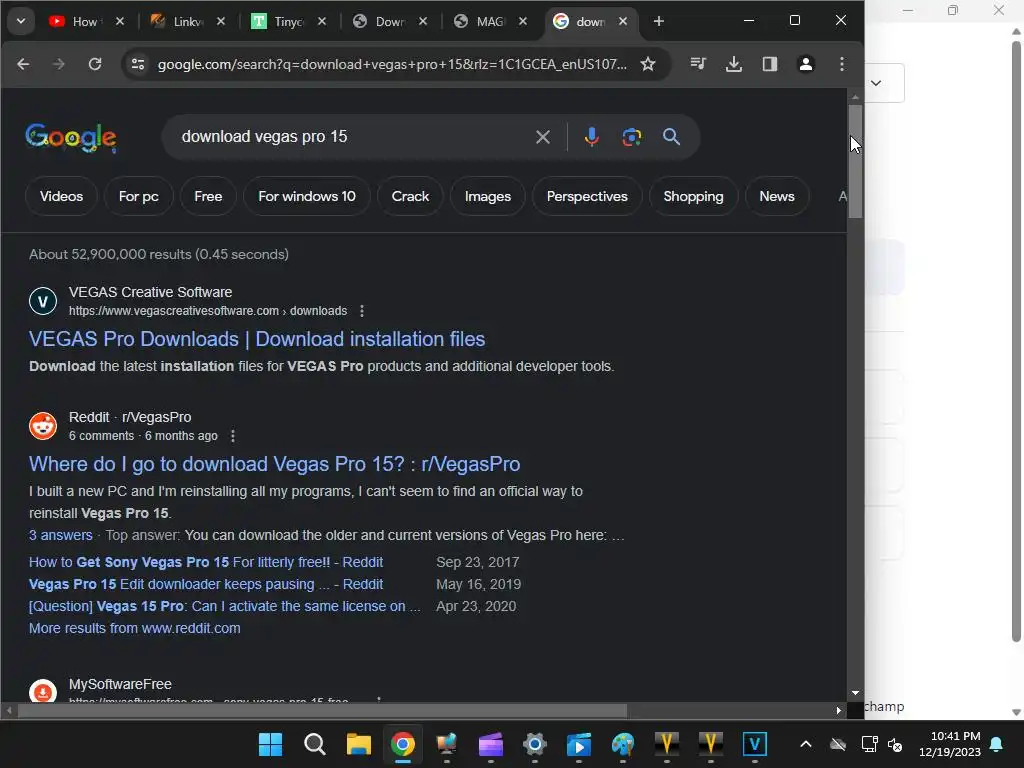Open Settings gear in taskbar
This screenshot has width=1024, height=768.
coord(534,744)
